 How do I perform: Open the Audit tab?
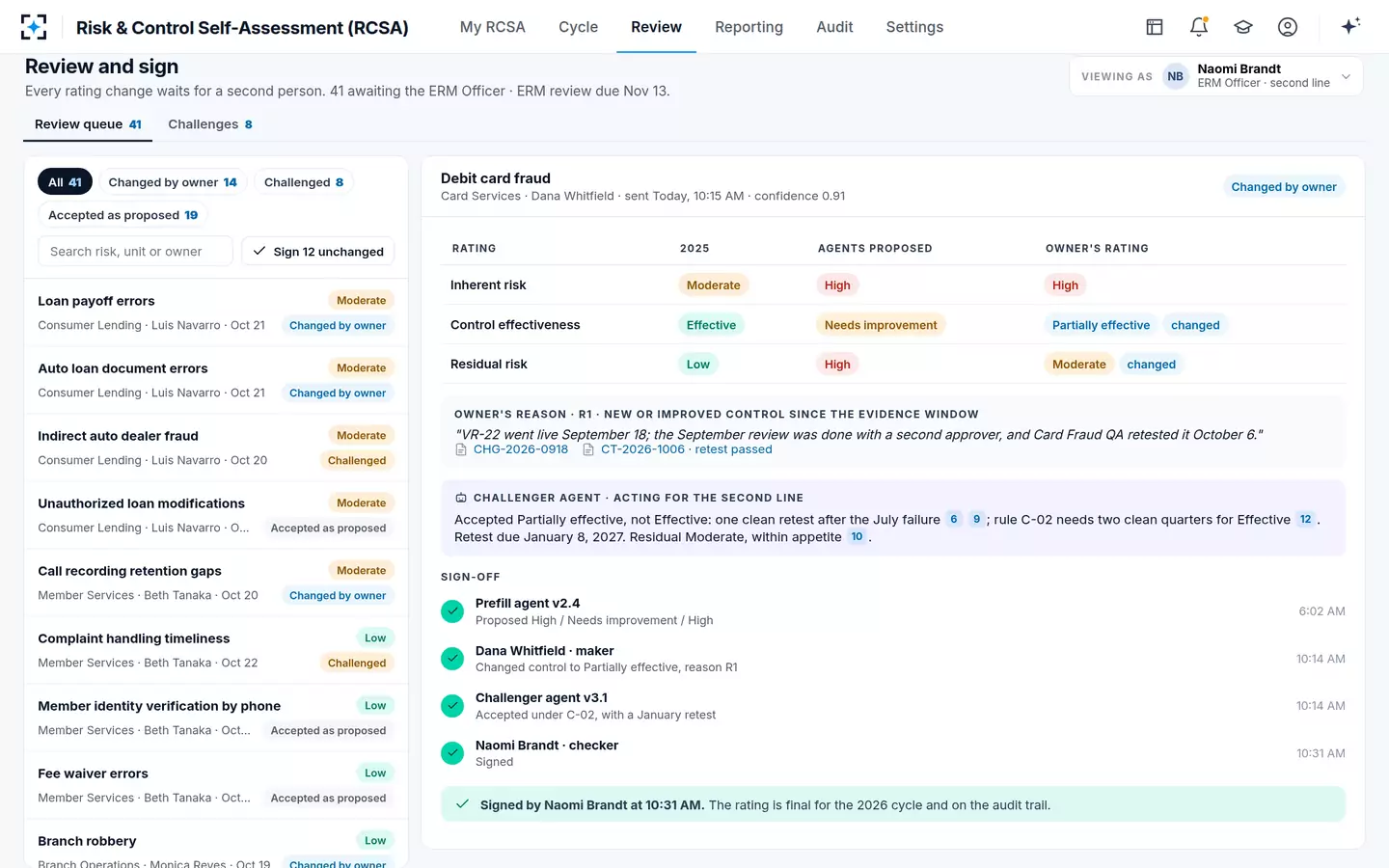point(834,27)
